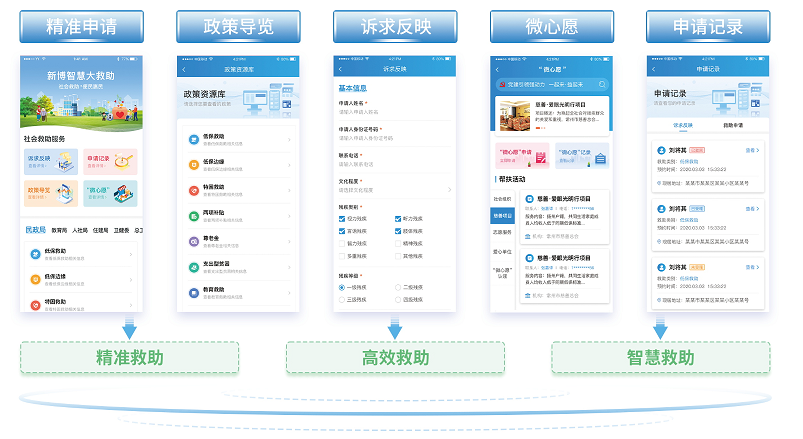Switch to 自助申请 tab in 申请记录
Viewport: 803px width, 439px height.
tap(733, 125)
